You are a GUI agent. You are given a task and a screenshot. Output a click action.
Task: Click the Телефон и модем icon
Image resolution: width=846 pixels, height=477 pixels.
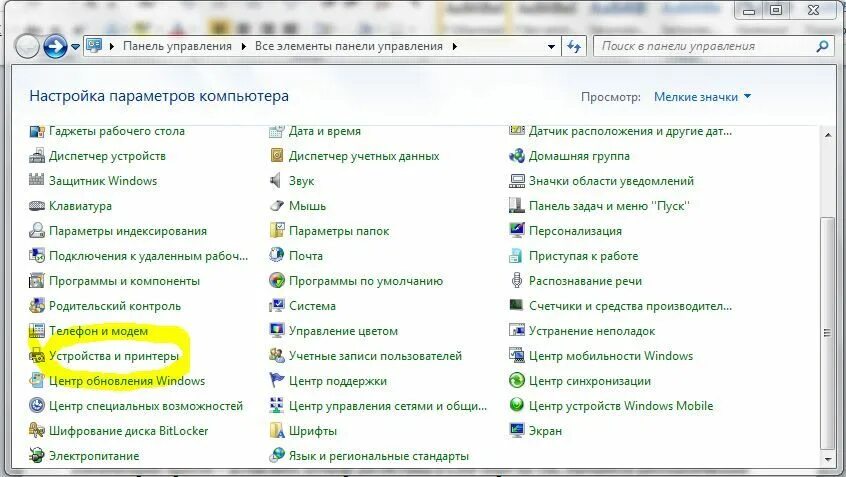click(x=37, y=331)
